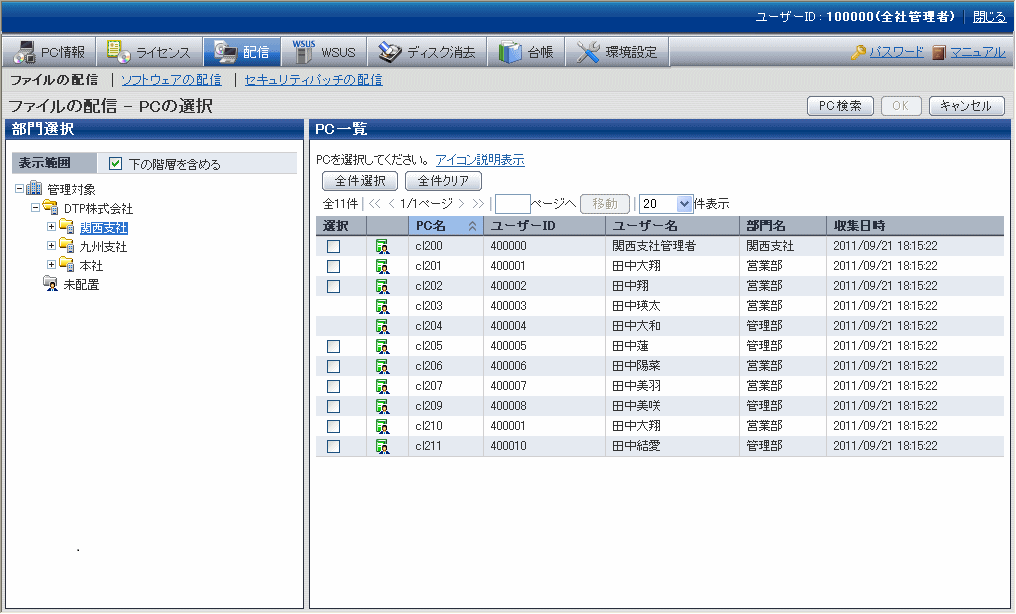Click the PC icon in cl200 row

point(382,246)
